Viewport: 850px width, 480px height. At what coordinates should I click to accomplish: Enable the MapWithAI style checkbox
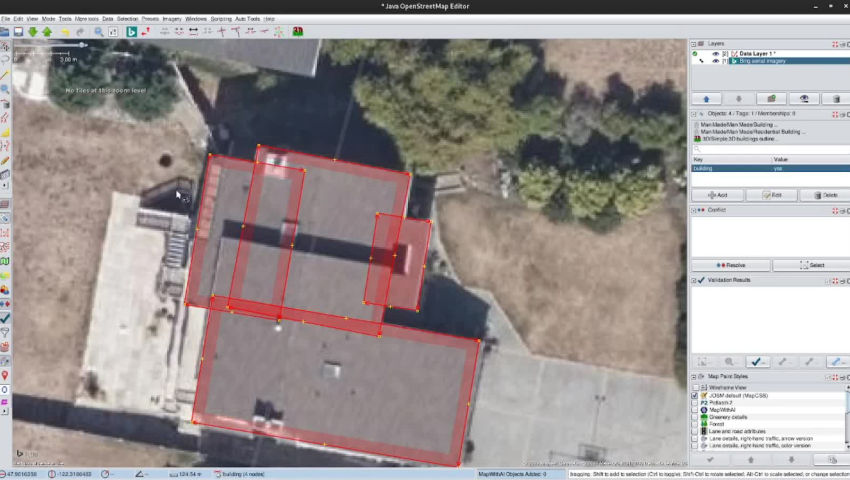click(x=696, y=410)
